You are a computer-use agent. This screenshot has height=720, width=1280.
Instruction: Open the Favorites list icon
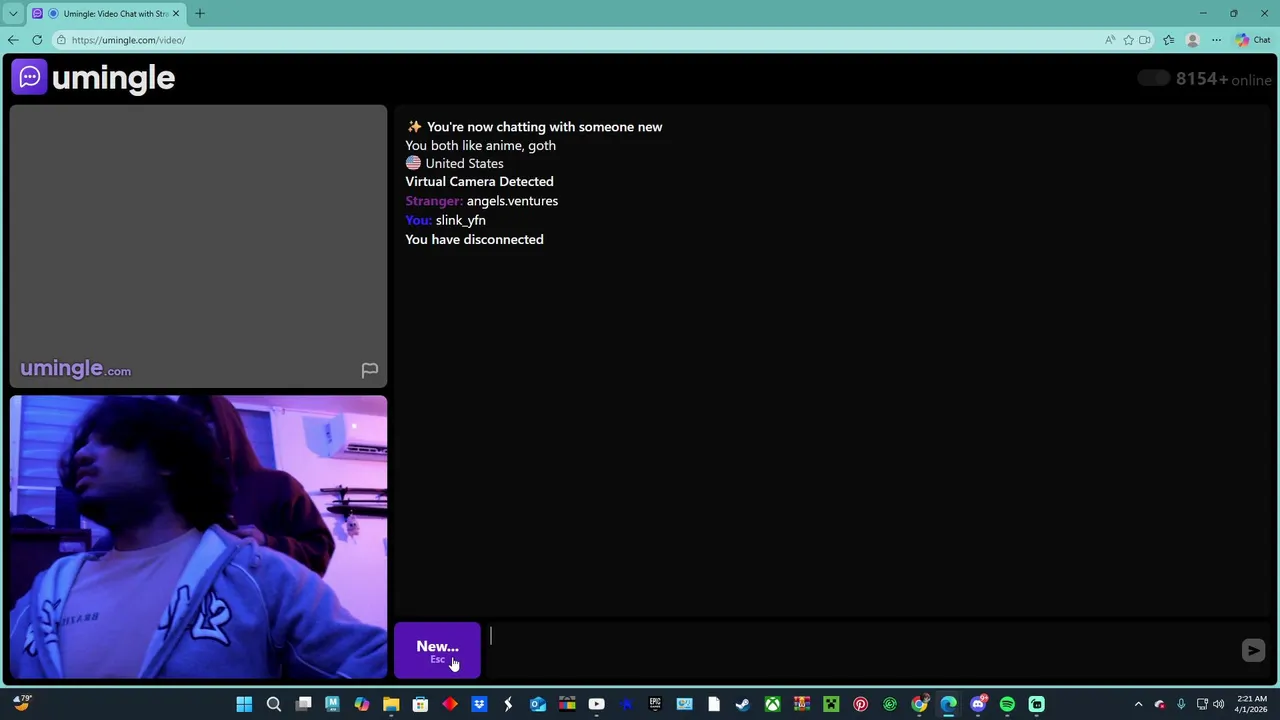click(1168, 40)
